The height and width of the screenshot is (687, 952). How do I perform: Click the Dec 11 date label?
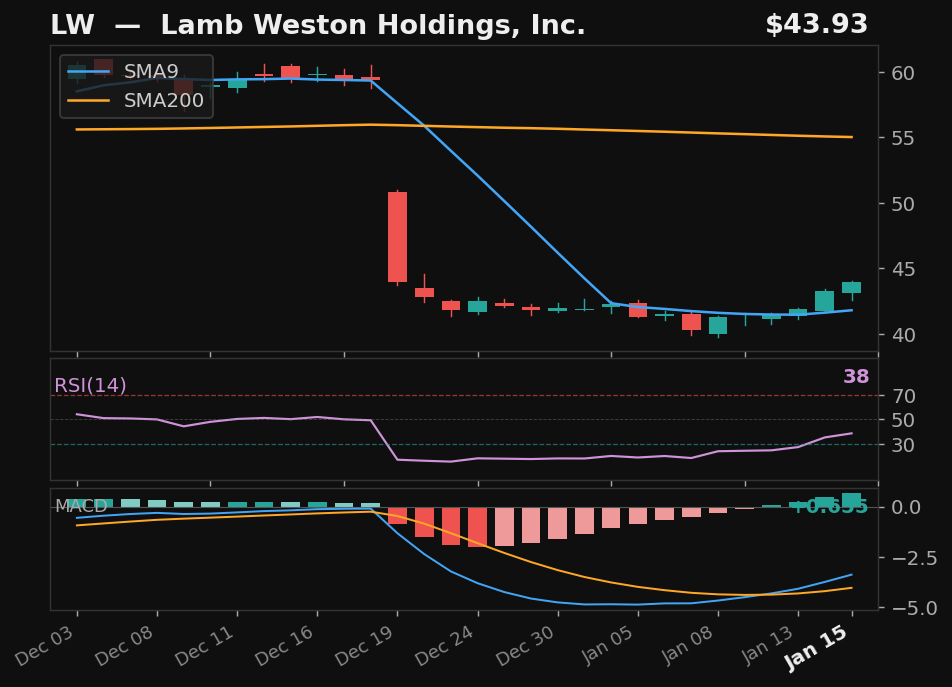tap(205, 646)
